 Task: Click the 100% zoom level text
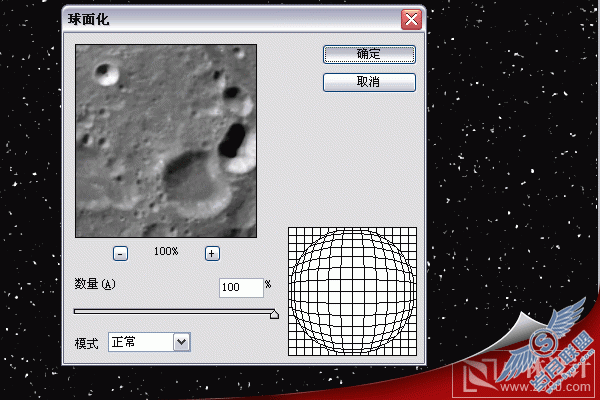166,251
